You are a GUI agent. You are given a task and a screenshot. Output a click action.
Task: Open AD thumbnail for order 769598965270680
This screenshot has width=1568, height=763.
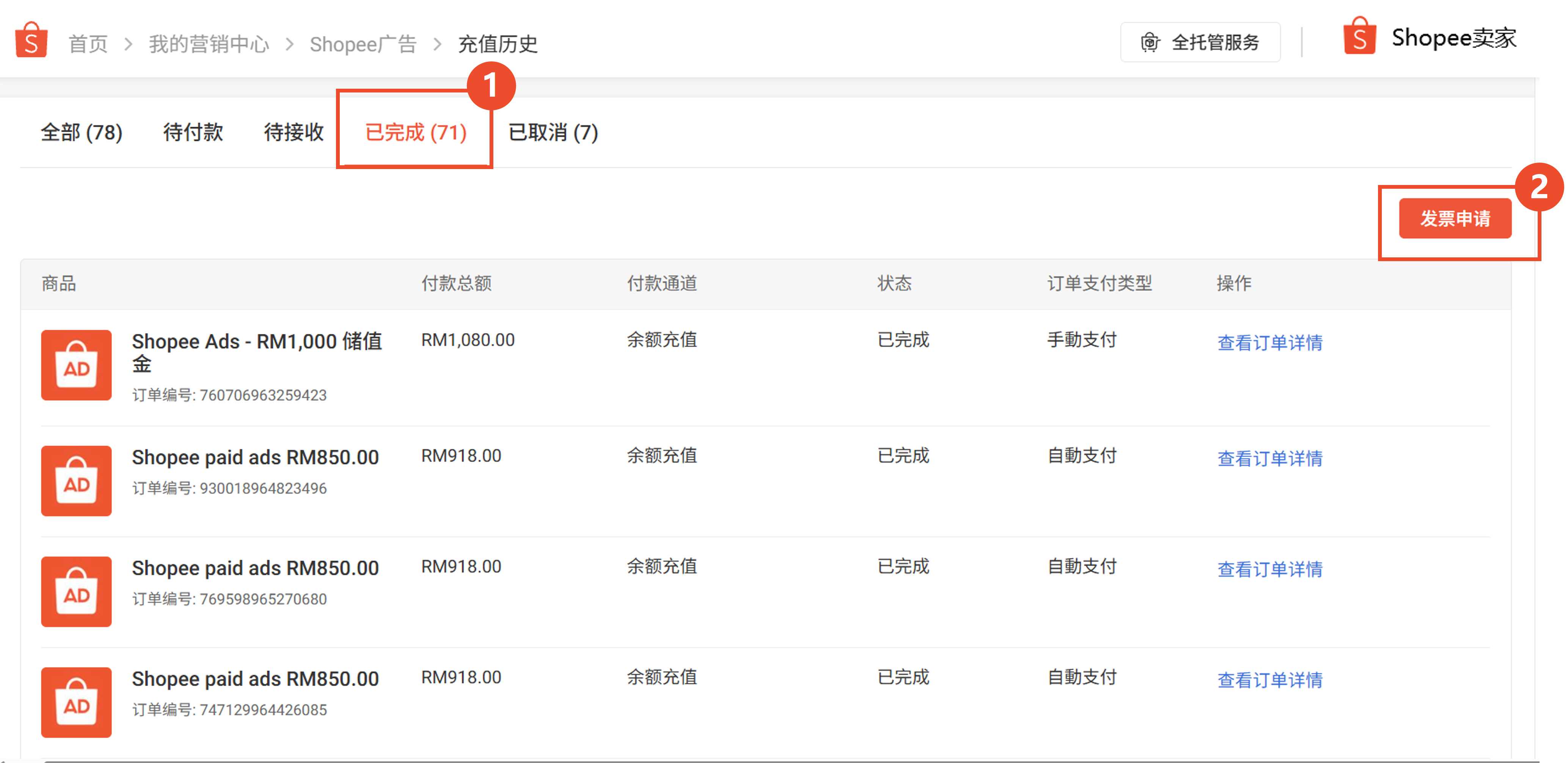click(76, 591)
